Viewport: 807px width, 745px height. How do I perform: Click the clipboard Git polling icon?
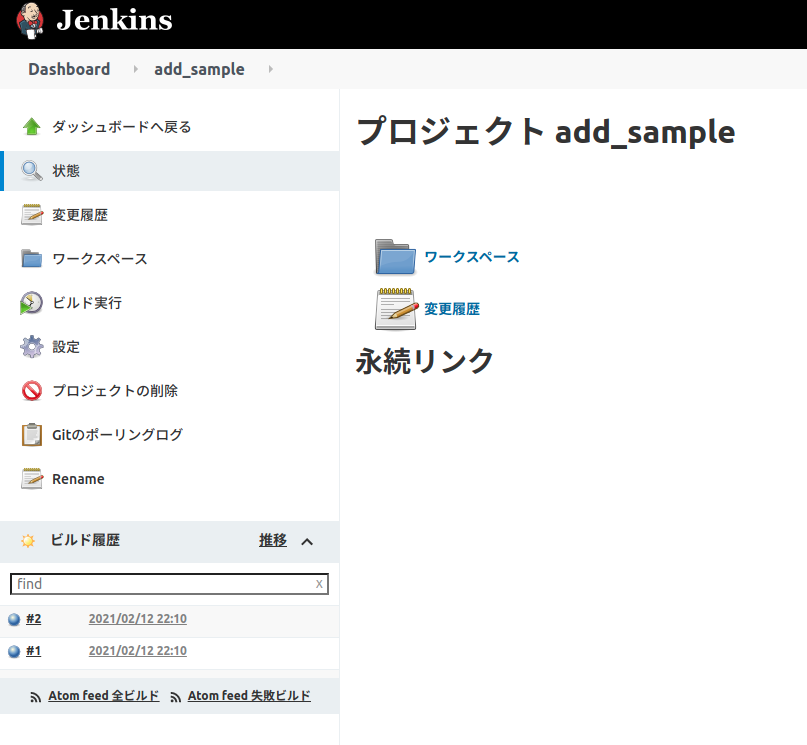[x=32, y=435]
